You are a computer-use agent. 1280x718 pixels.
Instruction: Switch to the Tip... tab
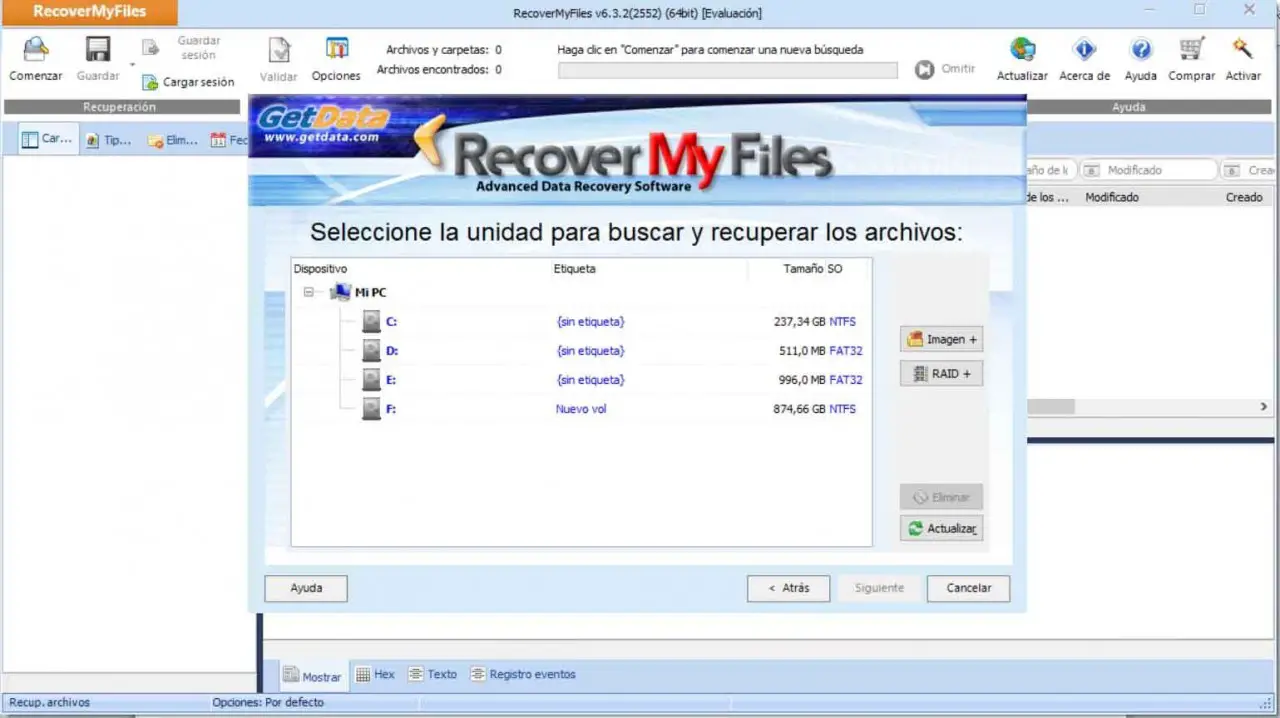tap(108, 141)
